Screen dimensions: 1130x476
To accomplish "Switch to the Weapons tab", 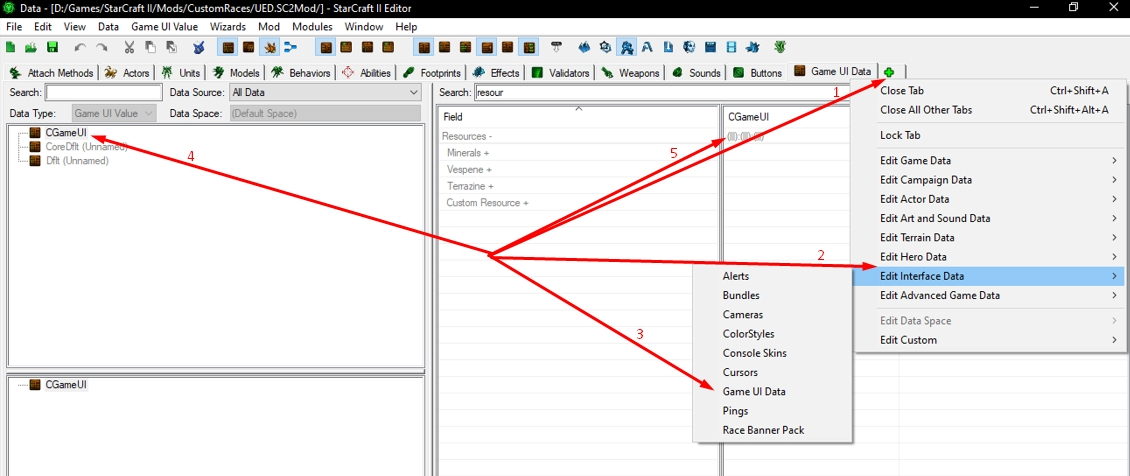I will point(631,73).
